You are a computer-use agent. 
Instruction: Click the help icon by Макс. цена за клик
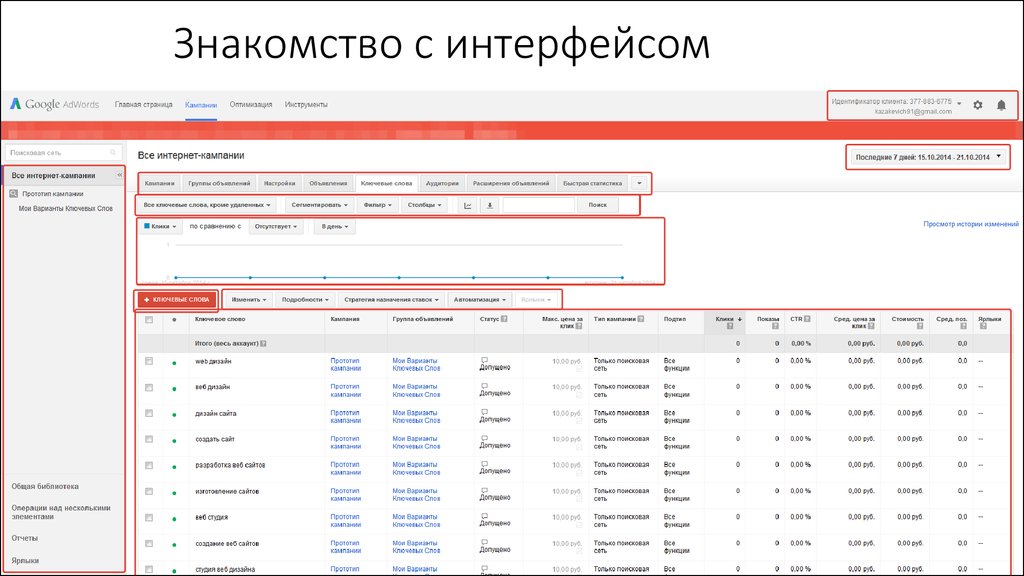[579, 326]
